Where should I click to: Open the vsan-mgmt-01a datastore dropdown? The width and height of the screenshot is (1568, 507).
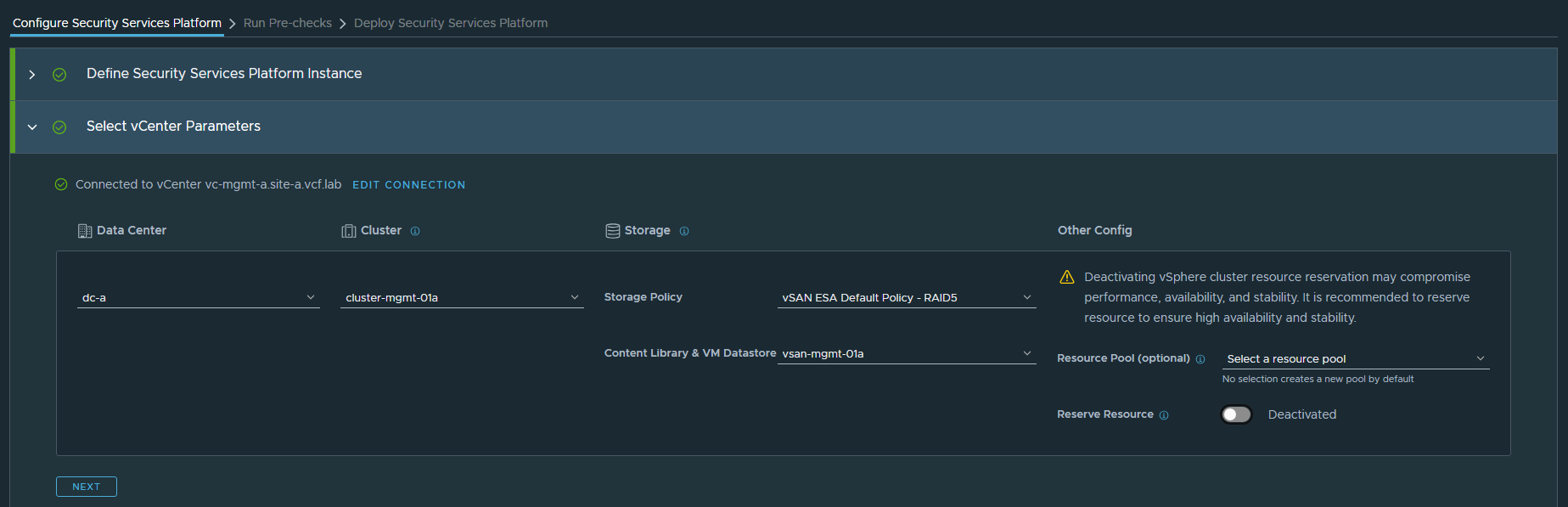click(x=906, y=354)
